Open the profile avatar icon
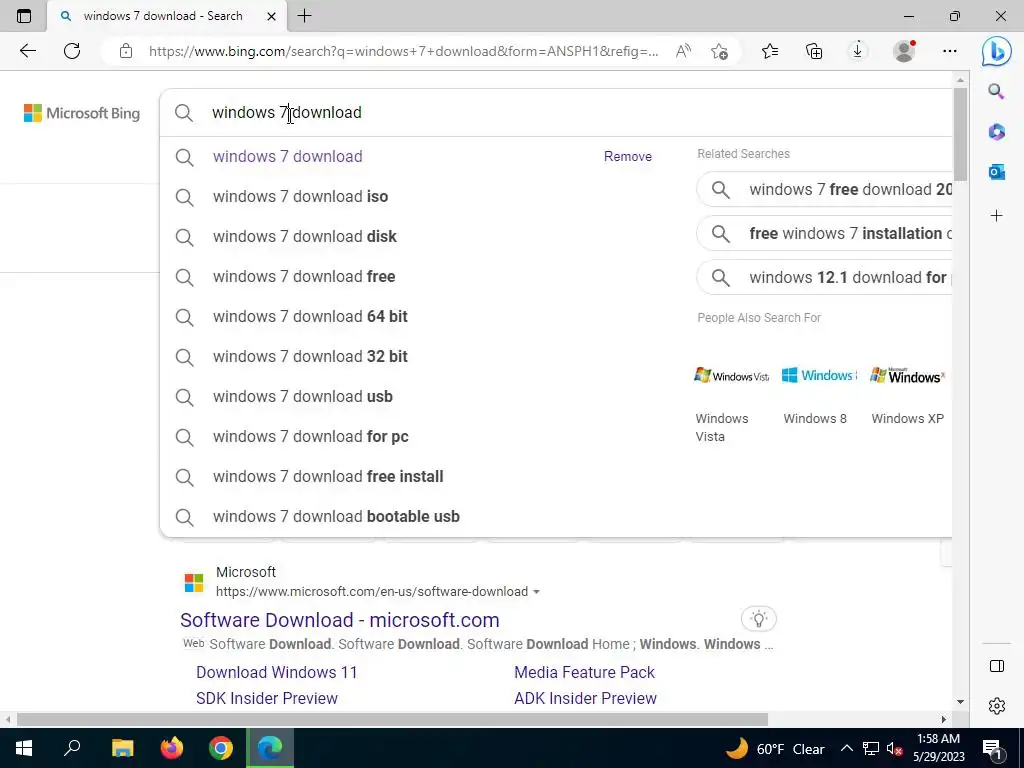Screen dimensions: 1024x768 pyautogui.click(x=904, y=51)
